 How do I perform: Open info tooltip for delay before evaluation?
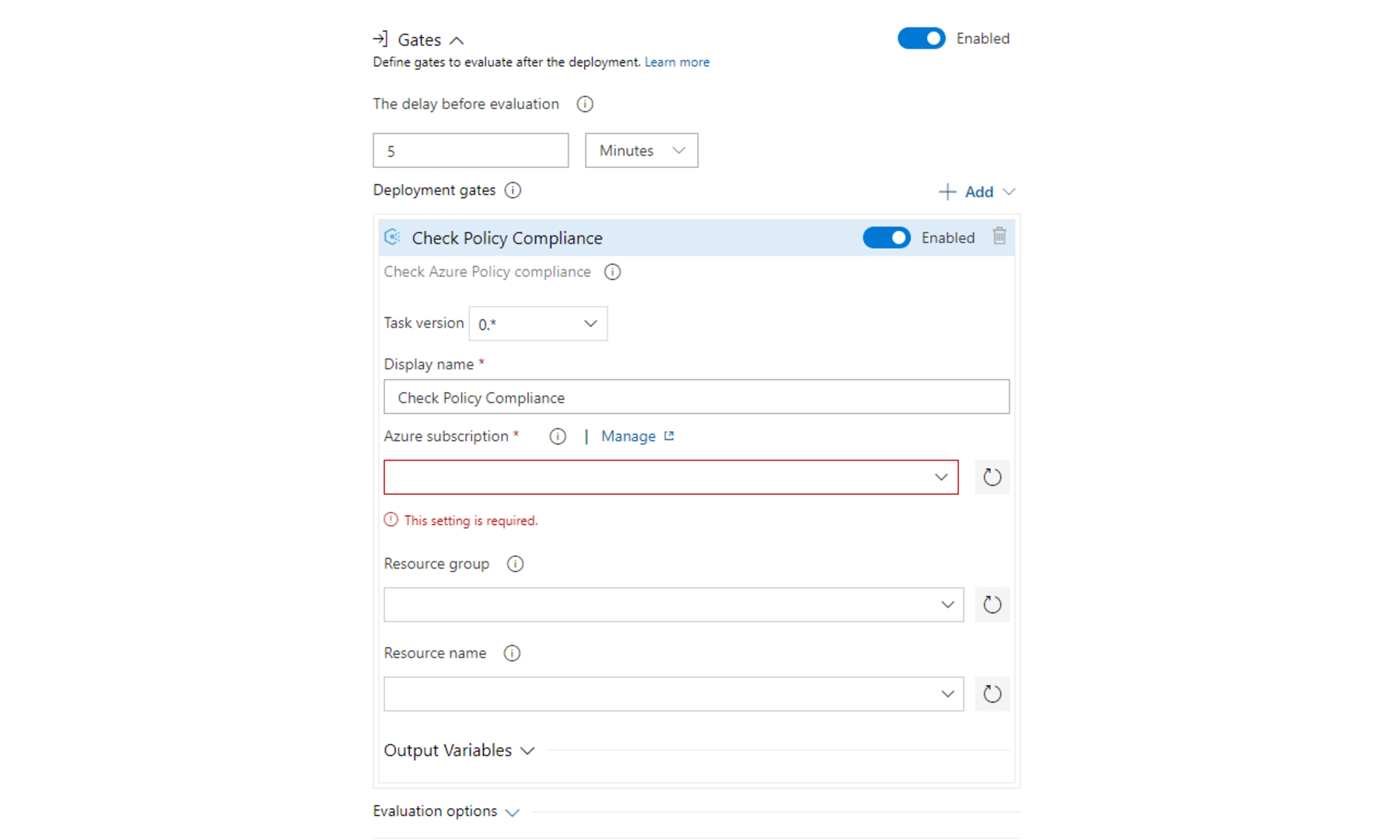pyautogui.click(x=584, y=103)
